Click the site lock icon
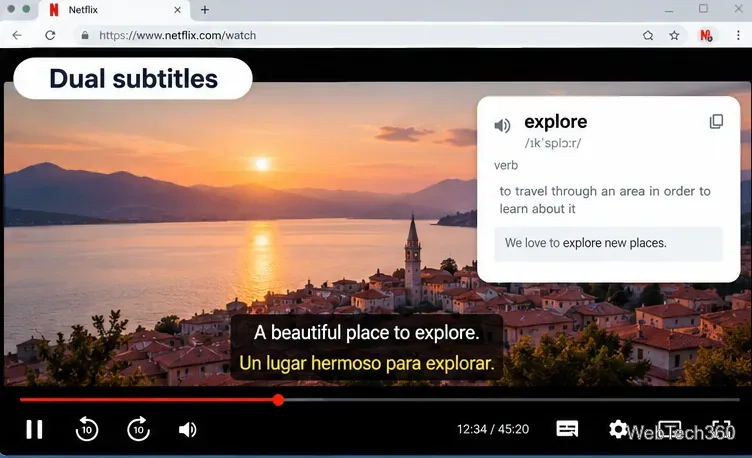Screen dimensions: 752x458 85,35
